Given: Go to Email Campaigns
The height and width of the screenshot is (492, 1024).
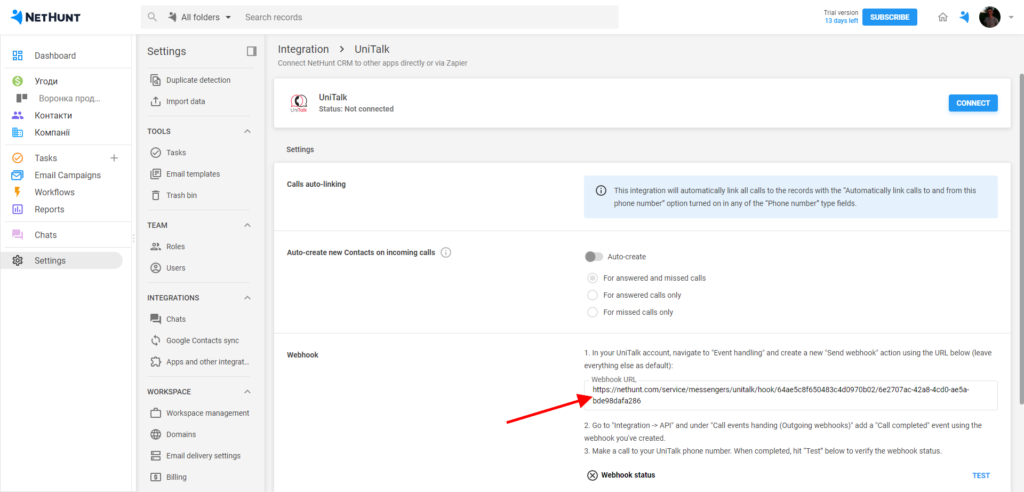Looking at the screenshot, I should 67,175.
